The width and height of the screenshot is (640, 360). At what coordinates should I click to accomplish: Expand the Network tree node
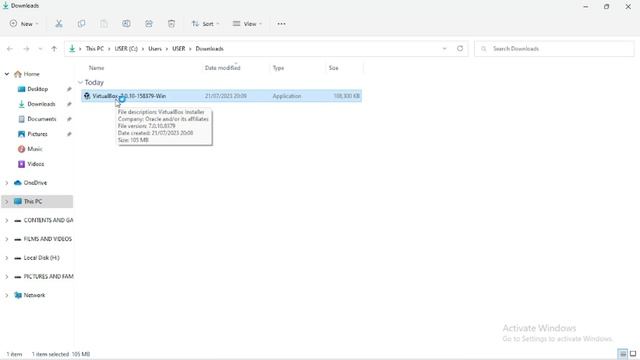coord(7,295)
